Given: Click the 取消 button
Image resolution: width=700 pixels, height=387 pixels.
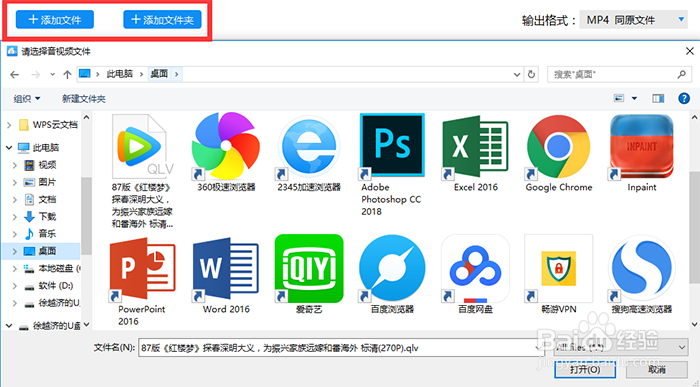Looking at the screenshot, I should tap(657, 369).
